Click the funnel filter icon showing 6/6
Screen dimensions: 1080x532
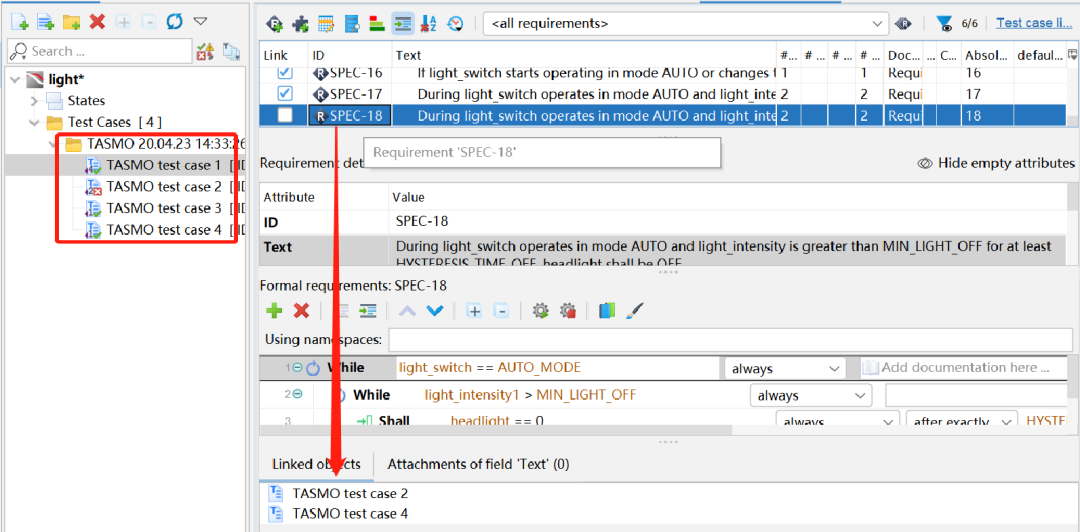944,23
